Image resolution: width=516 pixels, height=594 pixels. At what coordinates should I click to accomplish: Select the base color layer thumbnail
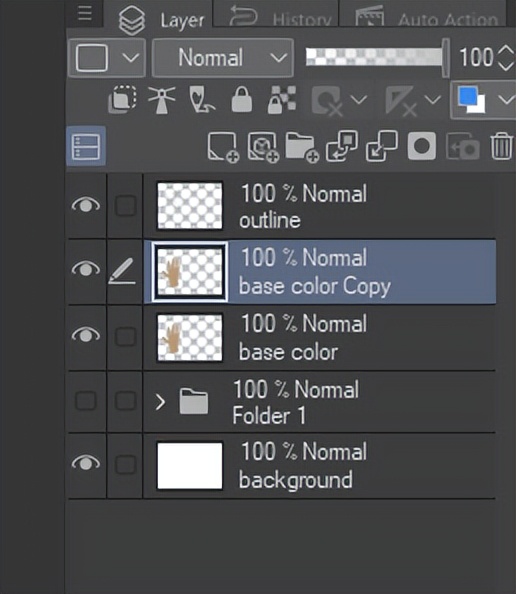click(x=190, y=337)
